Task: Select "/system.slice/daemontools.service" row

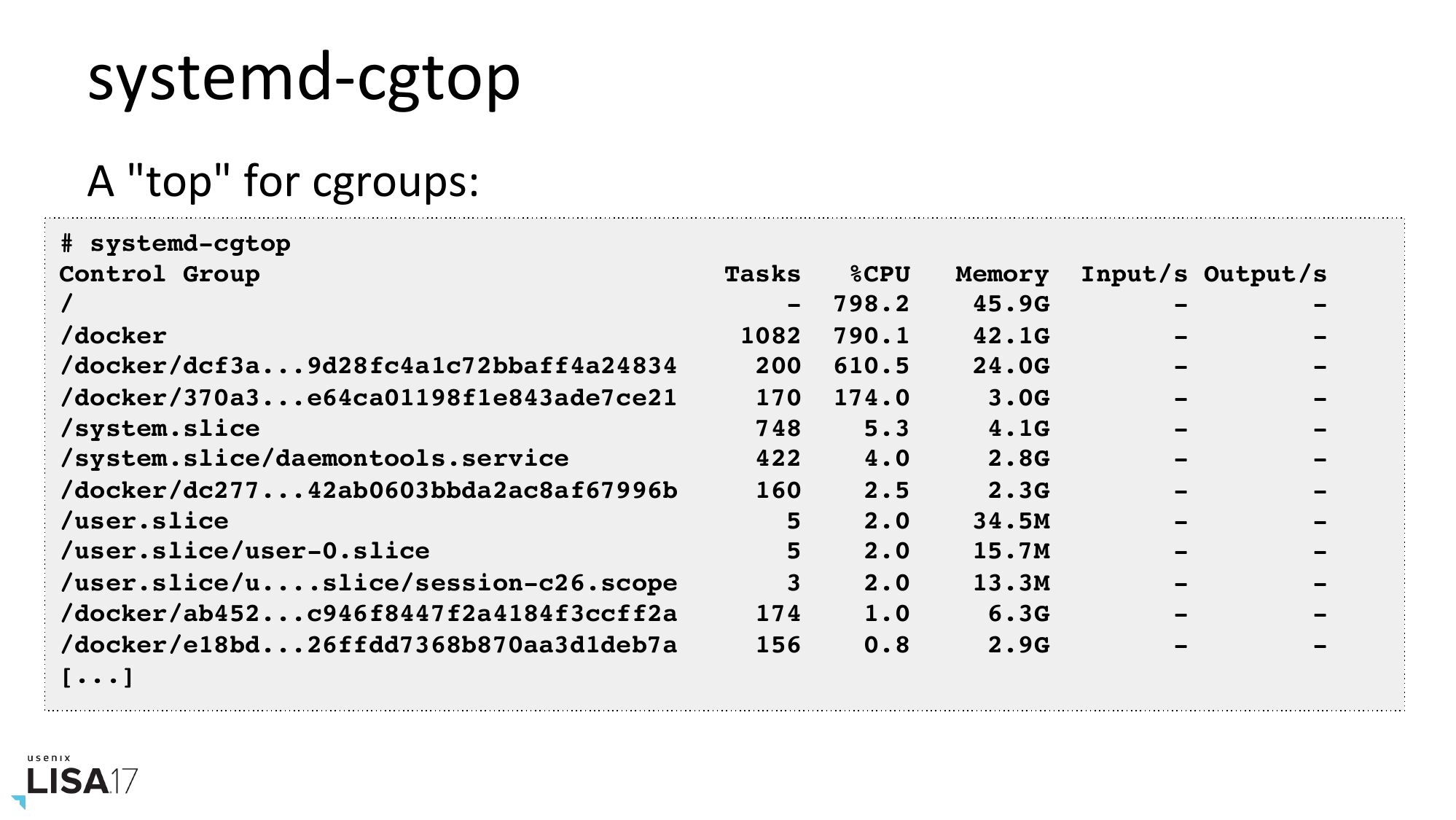Action: point(314,458)
